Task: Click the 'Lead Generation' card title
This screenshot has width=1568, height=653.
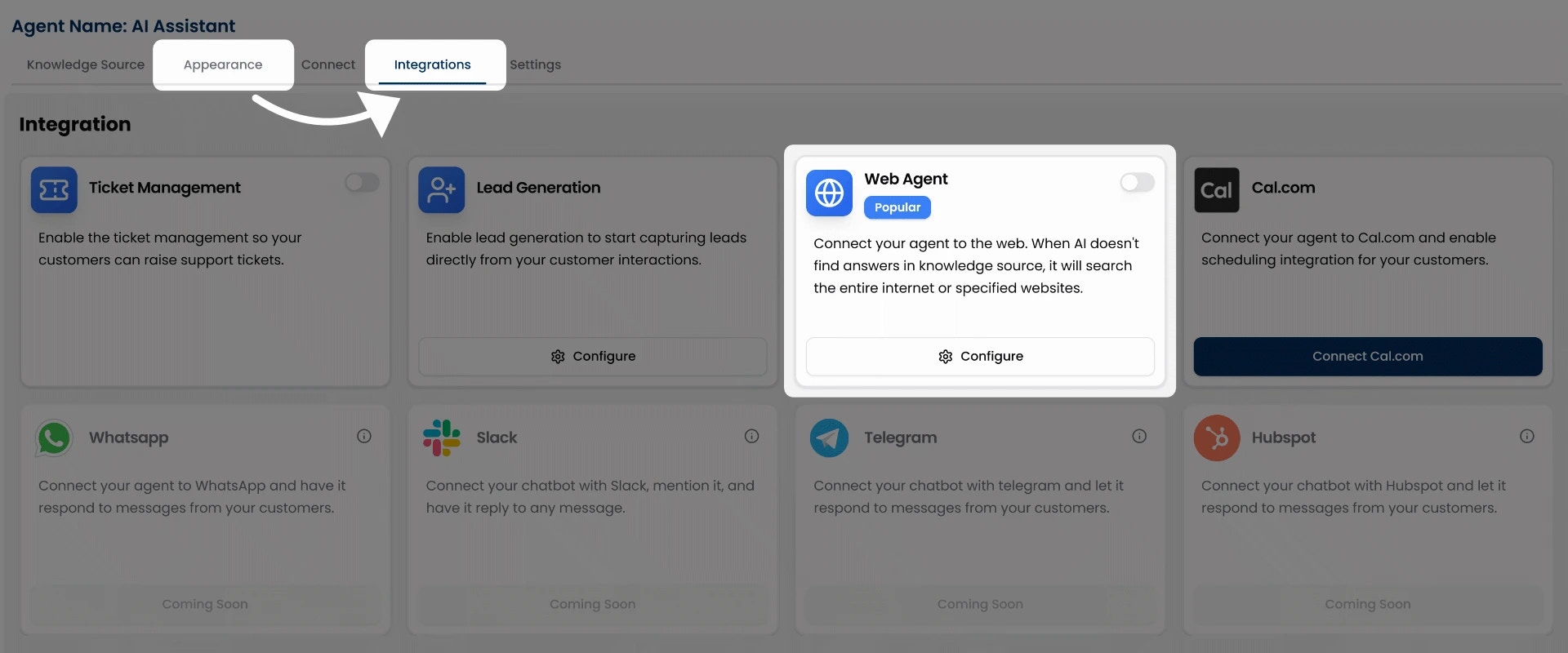Action: point(538,188)
